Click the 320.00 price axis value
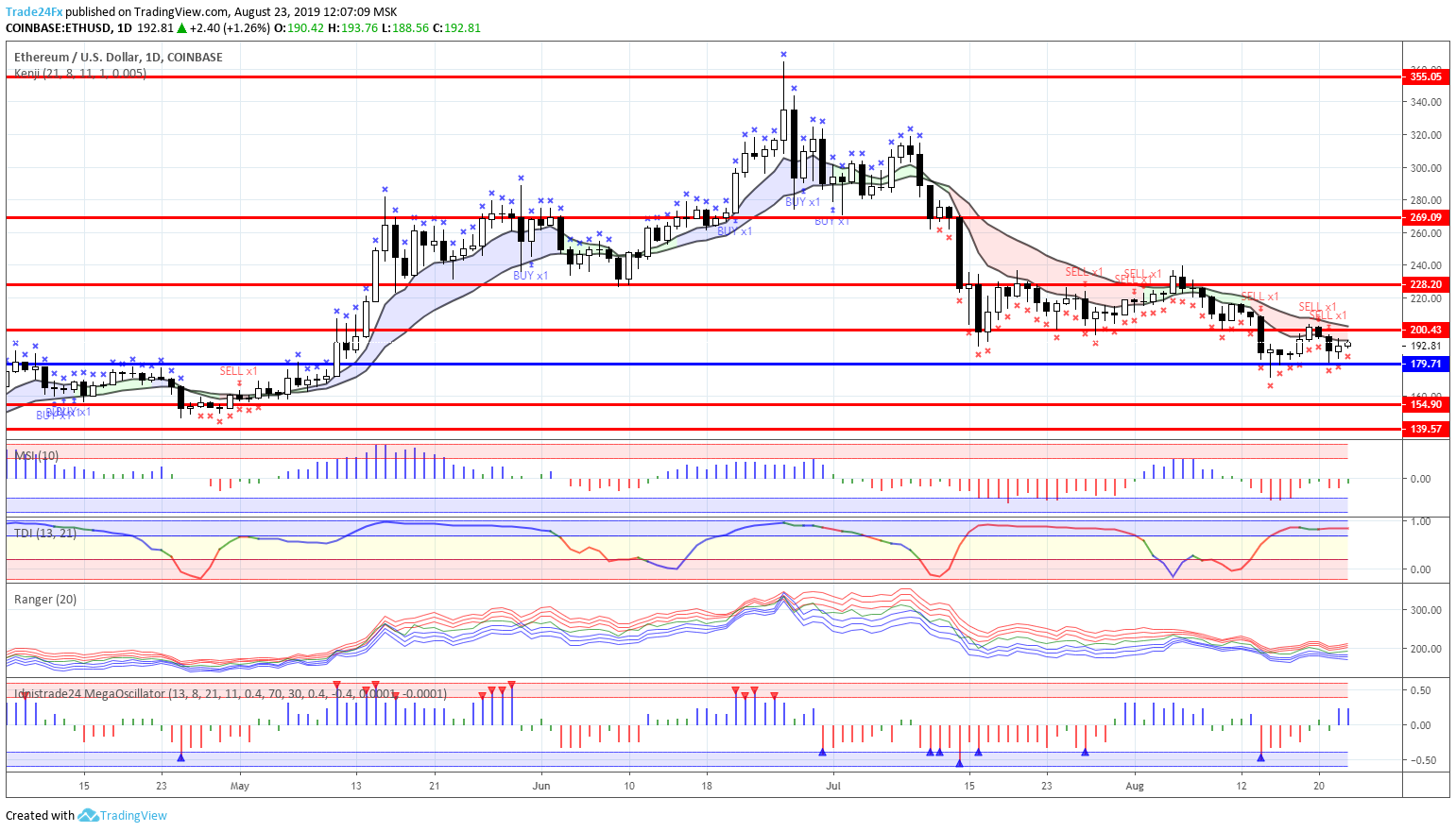The height and width of the screenshot is (832, 1456). pyautogui.click(x=1426, y=135)
